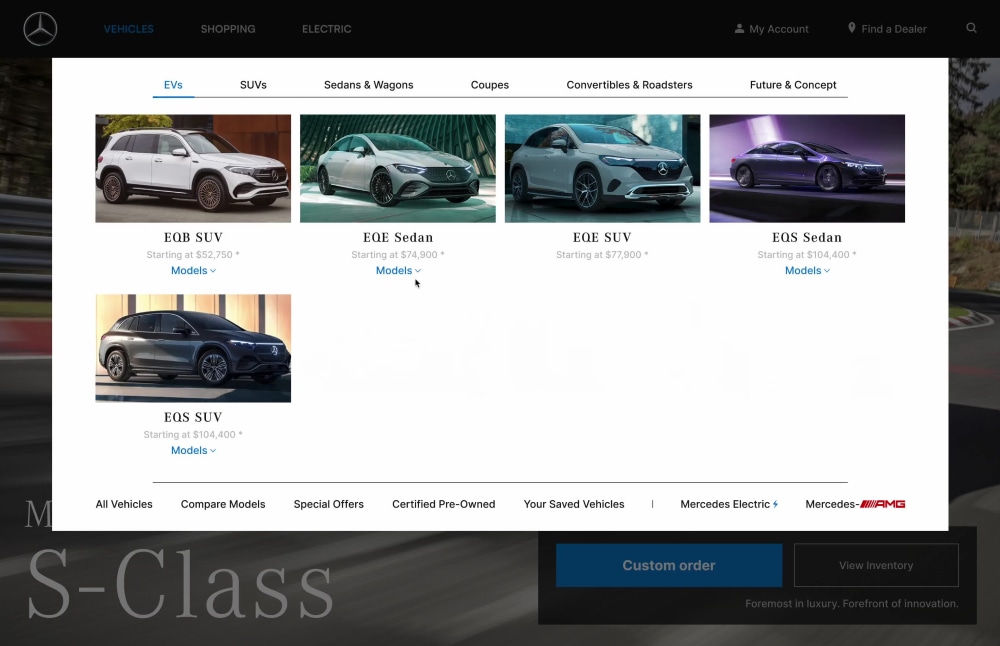This screenshot has width=1000, height=646.
Task: Expand Models under EQS Sedan
Action: coord(807,270)
